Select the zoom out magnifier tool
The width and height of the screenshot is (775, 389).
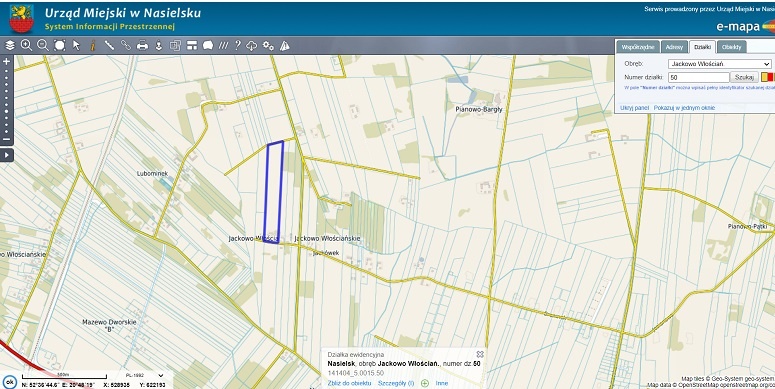point(43,45)
